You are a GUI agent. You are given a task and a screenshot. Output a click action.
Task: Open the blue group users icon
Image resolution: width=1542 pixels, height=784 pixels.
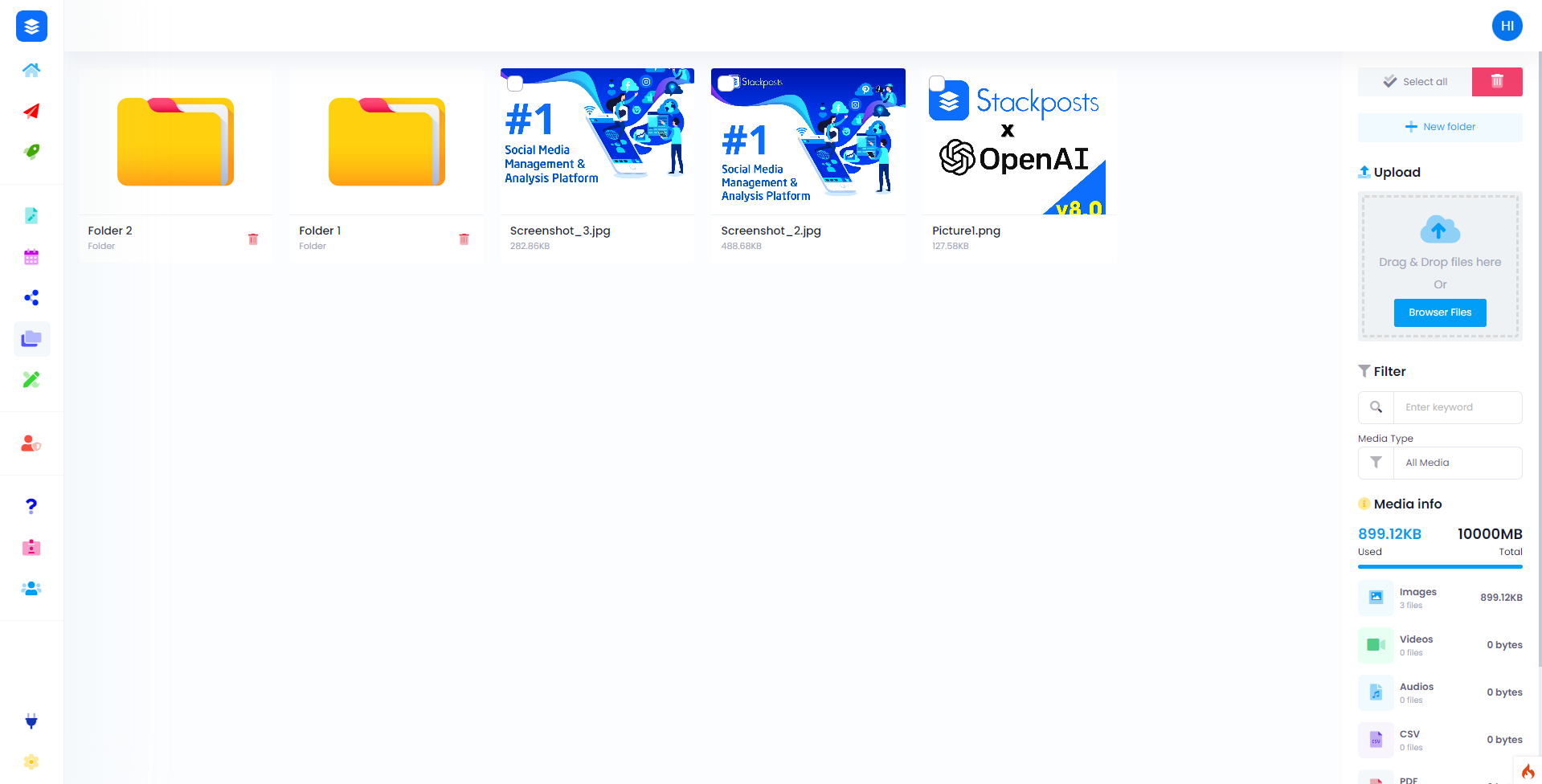31,589
